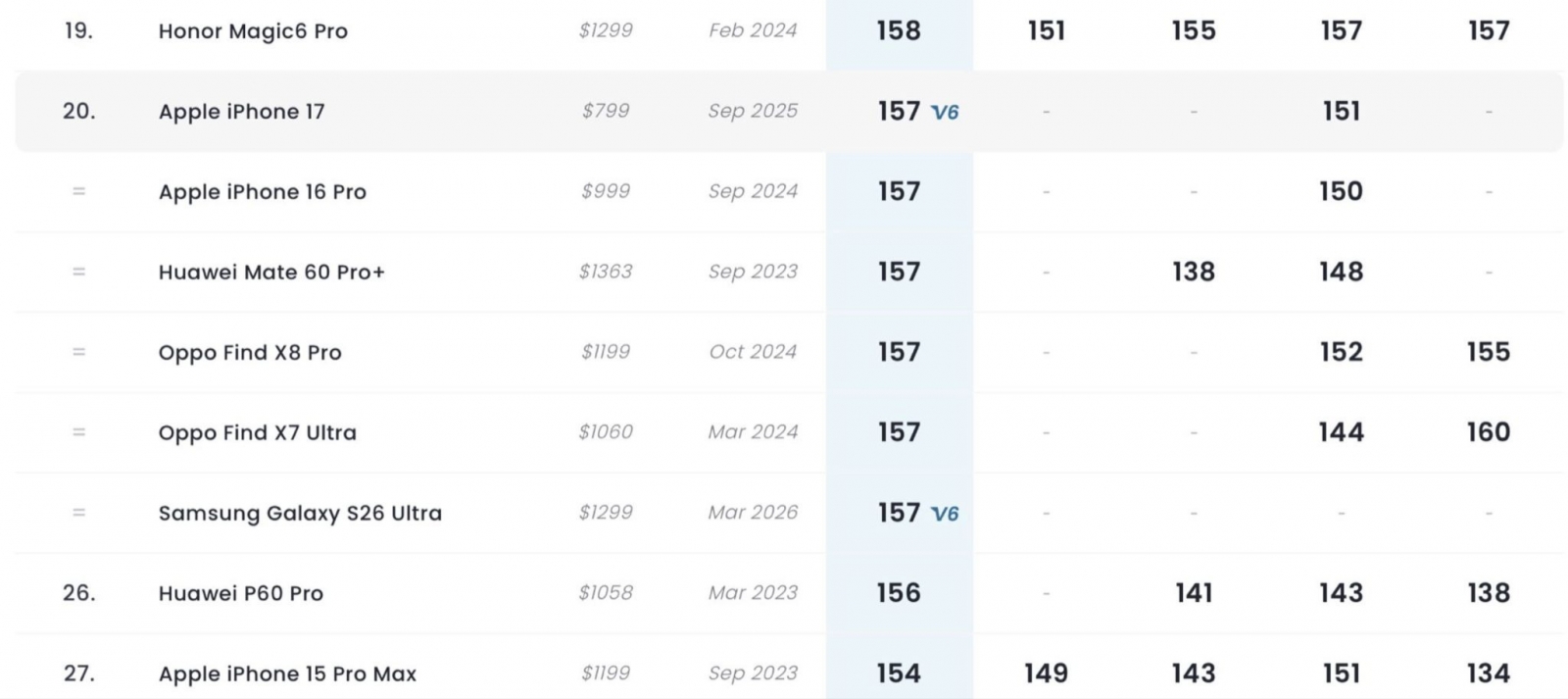Click the Mar 2026 launch date

point(753,513)
